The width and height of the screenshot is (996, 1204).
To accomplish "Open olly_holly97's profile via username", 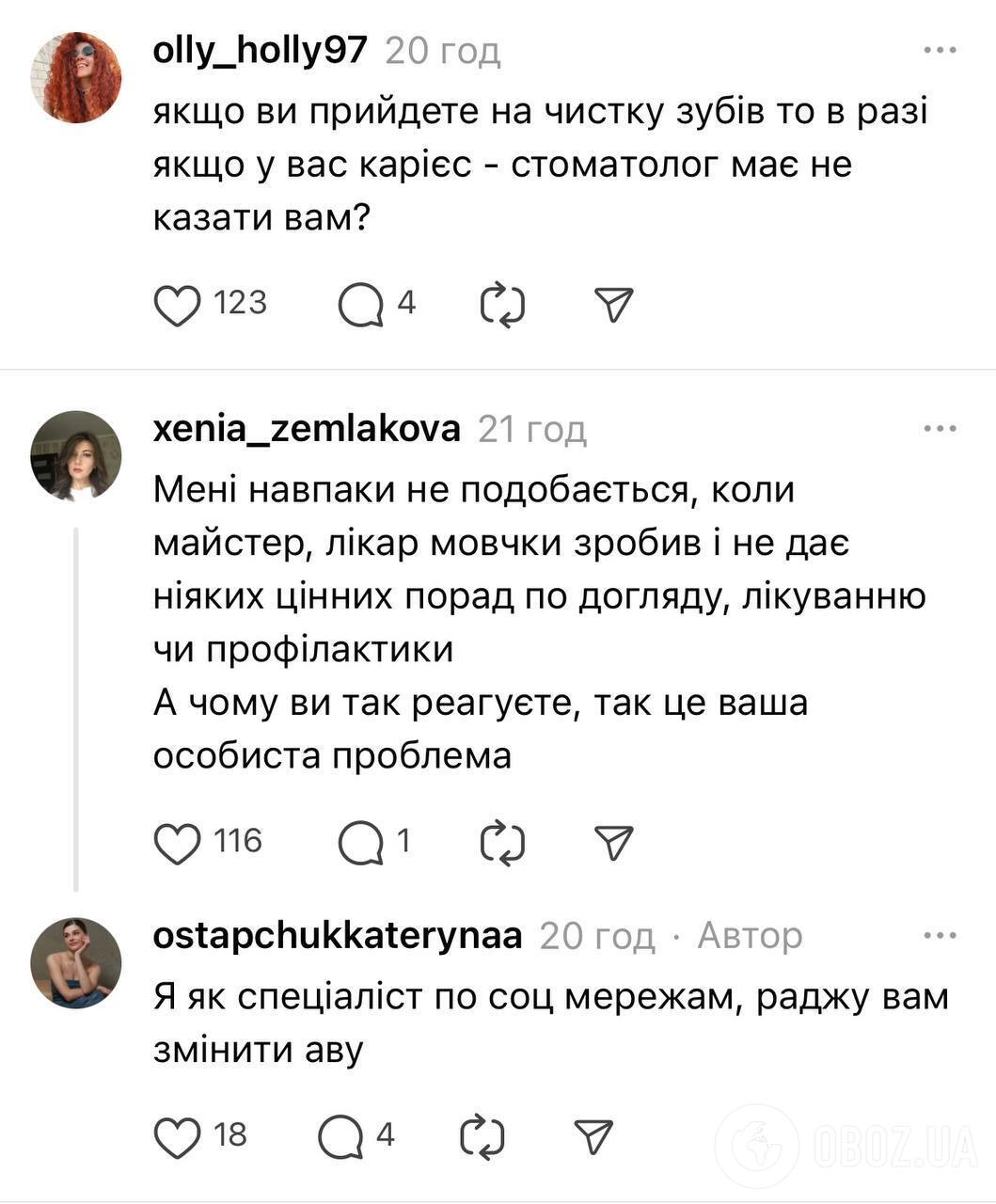I will coord(261,52).
